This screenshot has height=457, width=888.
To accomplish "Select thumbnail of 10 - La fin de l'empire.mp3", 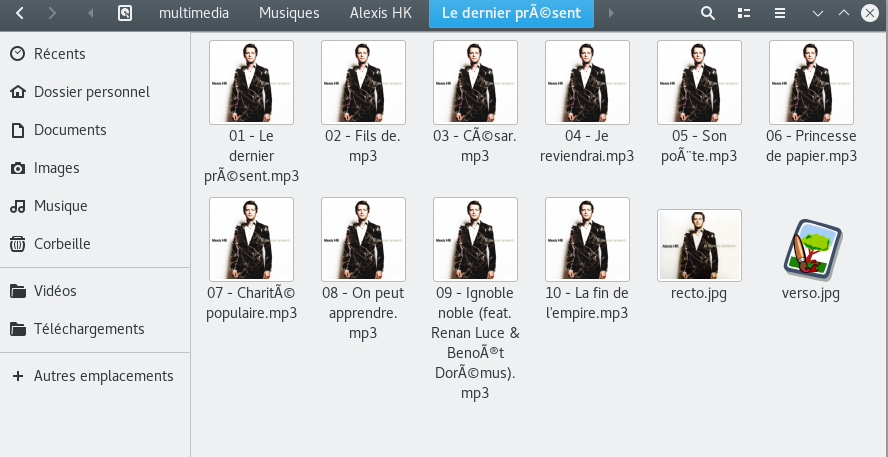I will (587, 239).
